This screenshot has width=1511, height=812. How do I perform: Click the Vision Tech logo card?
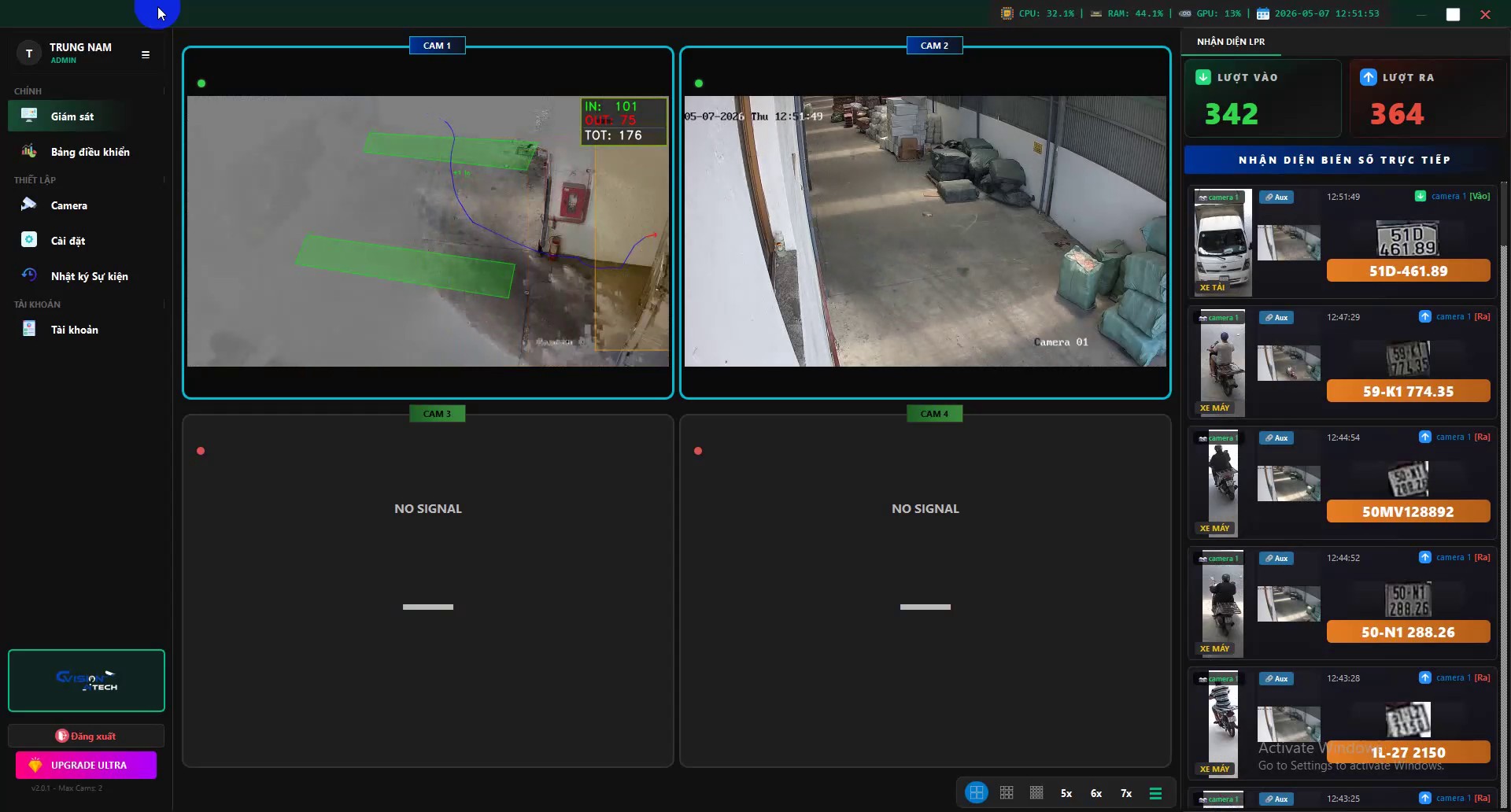click(x=87, y=681)
